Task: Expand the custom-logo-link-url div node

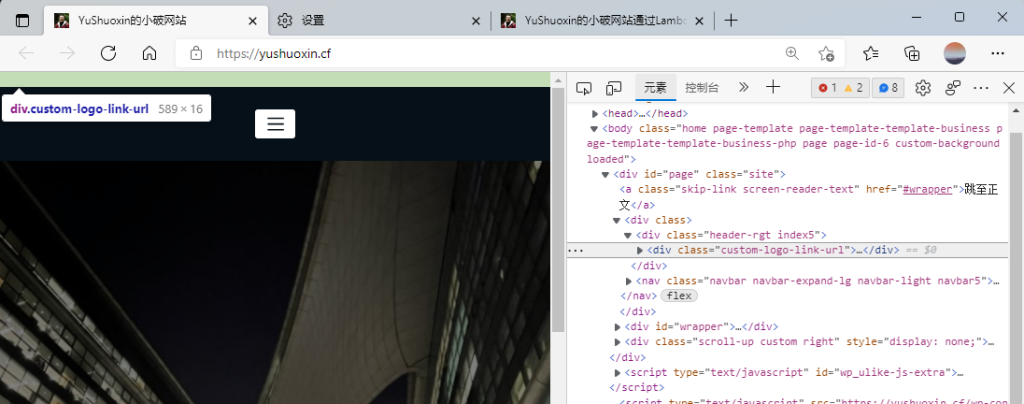Action: 640,250
